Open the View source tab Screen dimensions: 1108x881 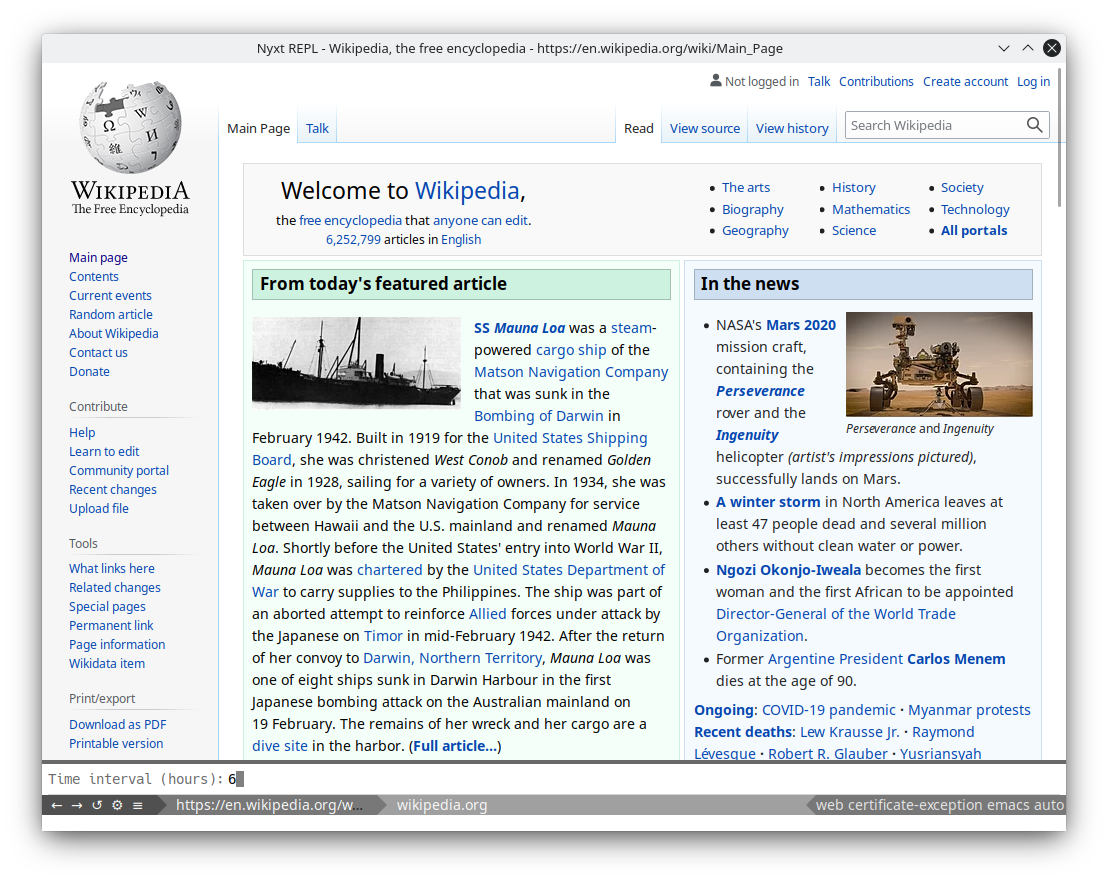tap(705, 129)
